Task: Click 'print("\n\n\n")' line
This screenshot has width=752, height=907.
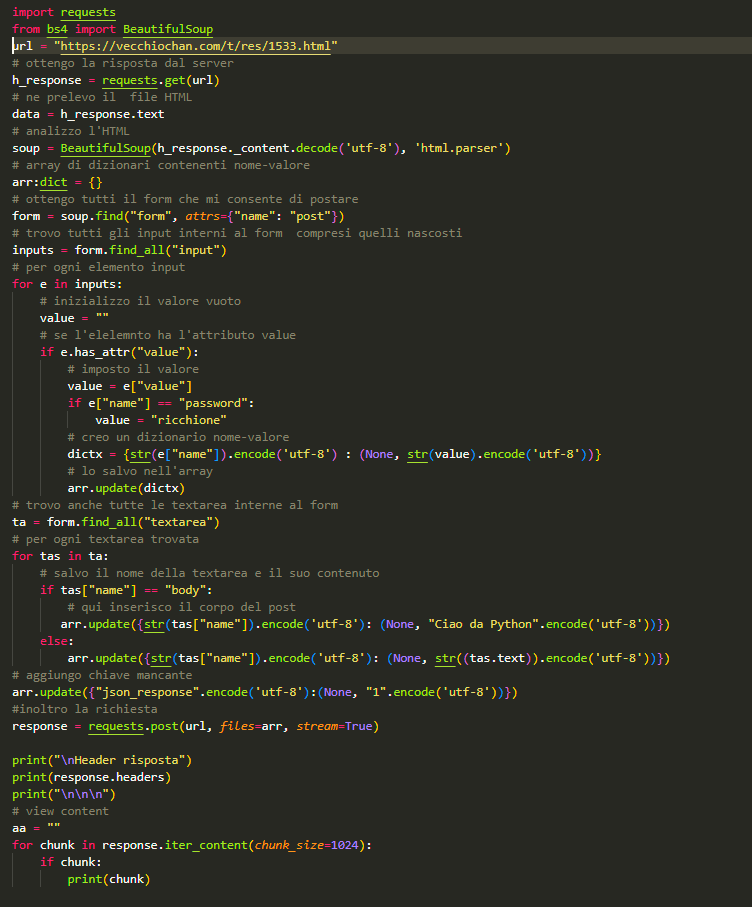Action: [x=64, y=794]
